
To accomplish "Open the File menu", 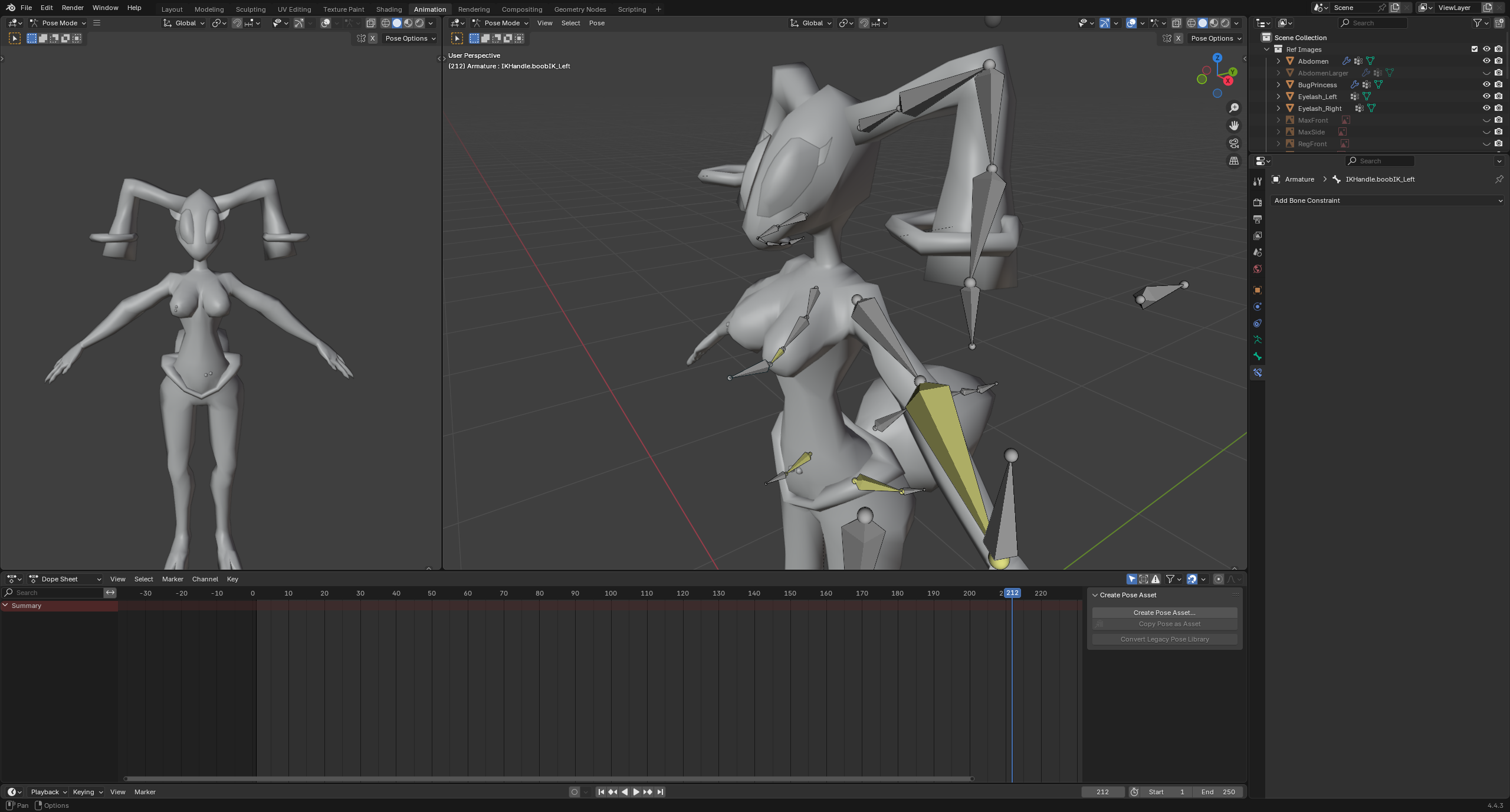I will pyautogui.click(x=26, y=8).
